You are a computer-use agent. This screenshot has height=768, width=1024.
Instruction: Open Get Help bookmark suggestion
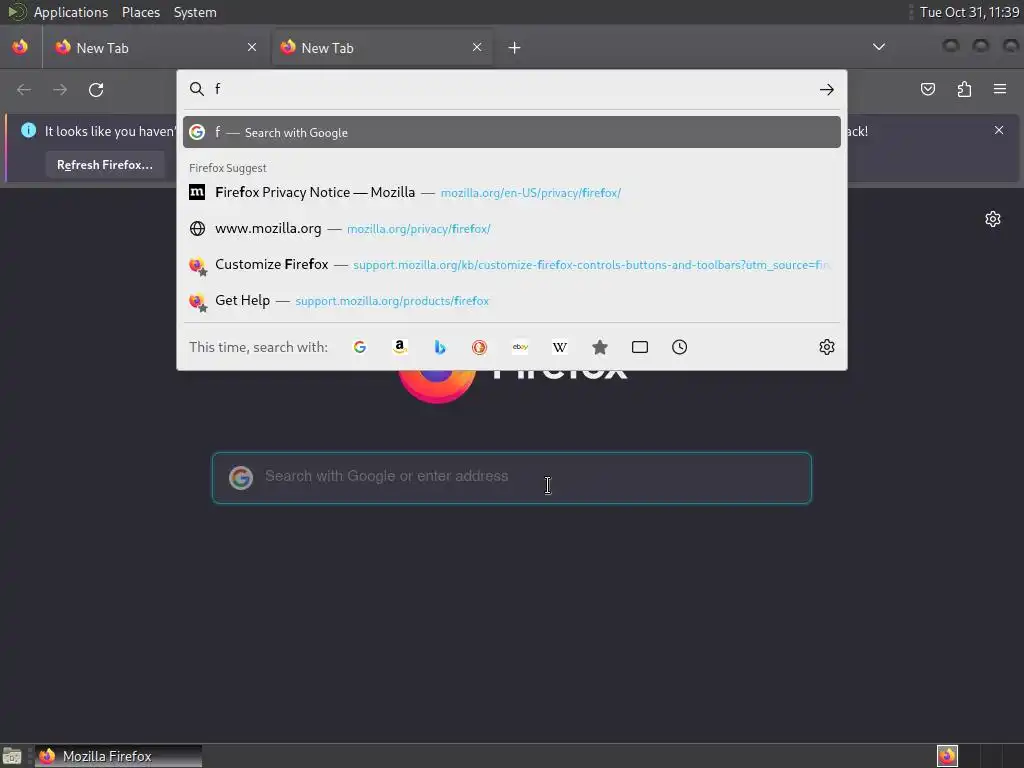tap(511, 300)
